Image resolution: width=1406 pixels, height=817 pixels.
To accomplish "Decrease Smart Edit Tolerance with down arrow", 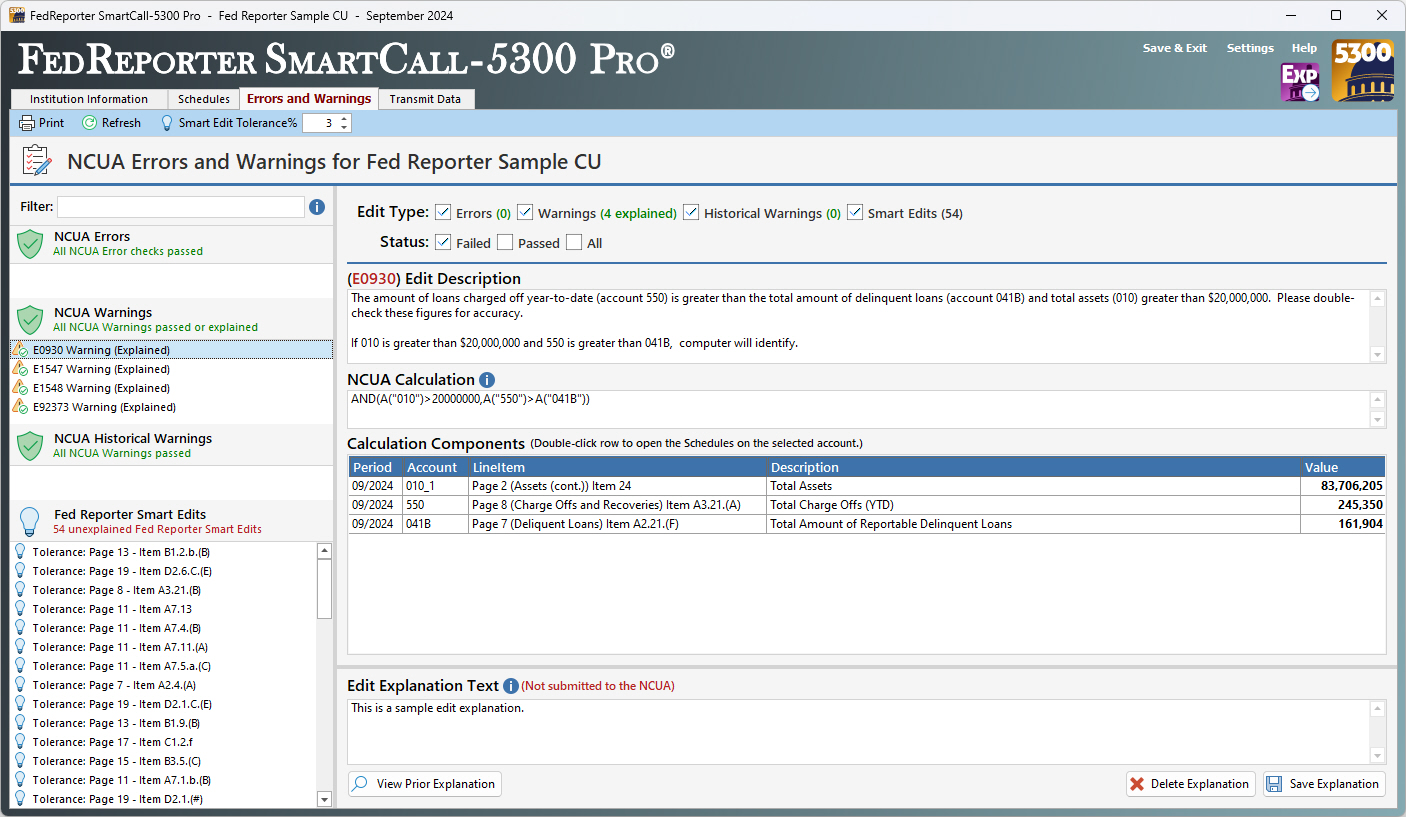I will pyautogui.click(x=344, y=128).
